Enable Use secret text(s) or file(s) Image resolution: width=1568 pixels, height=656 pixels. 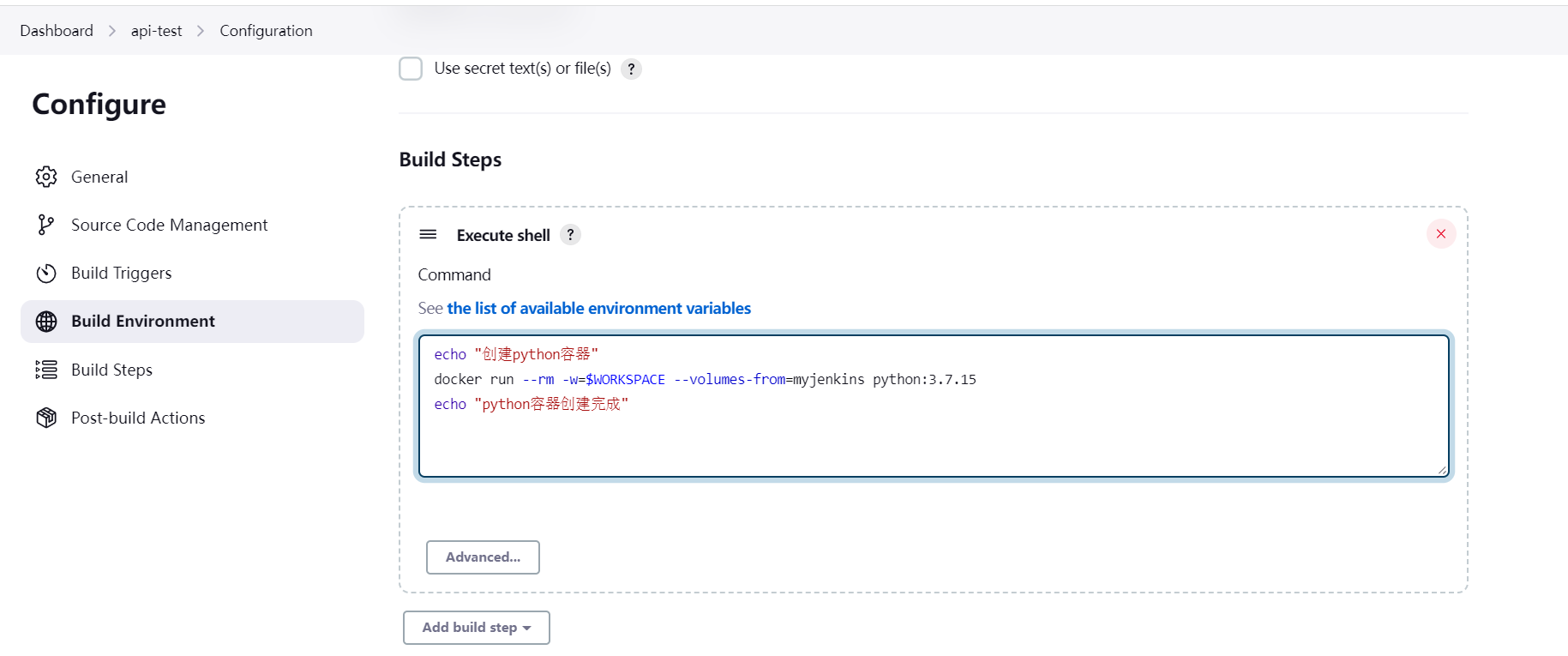point(411,69)
